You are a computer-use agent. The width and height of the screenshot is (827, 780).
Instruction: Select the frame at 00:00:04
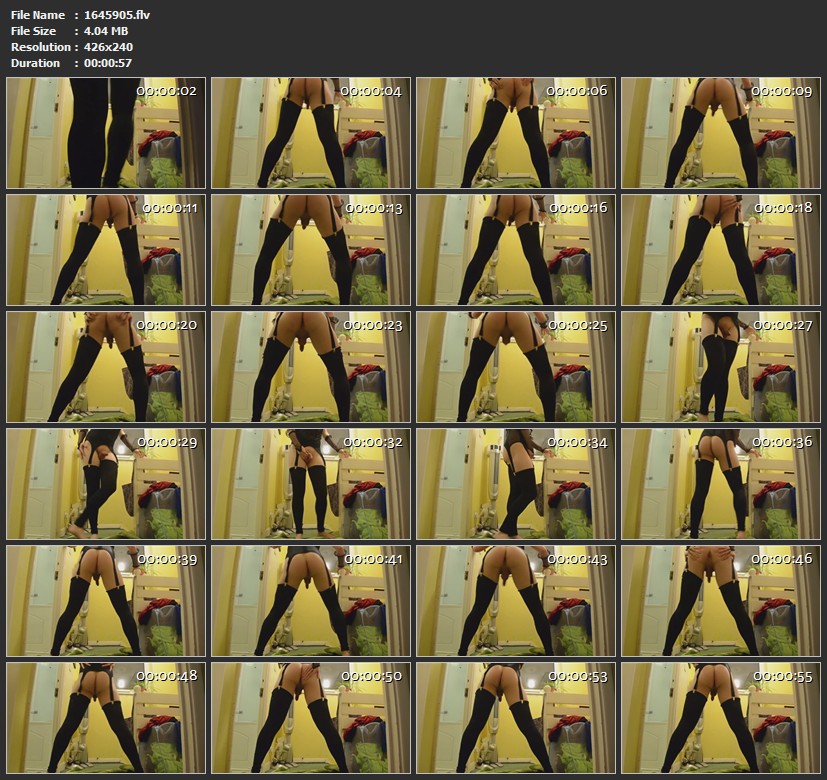click(x=310, y=133)
